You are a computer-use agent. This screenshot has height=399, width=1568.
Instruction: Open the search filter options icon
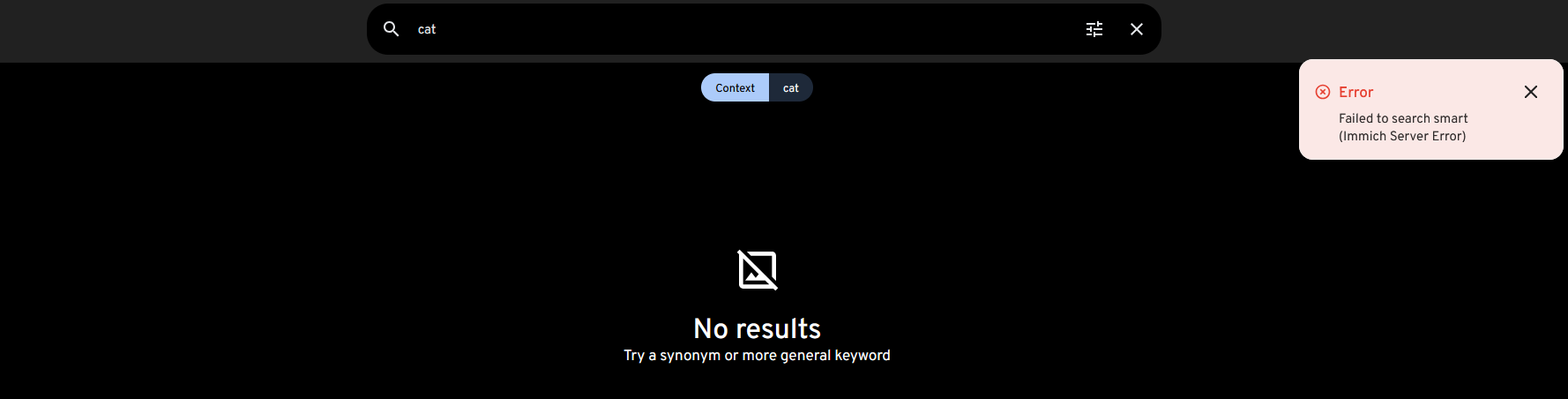point(1094,29)
